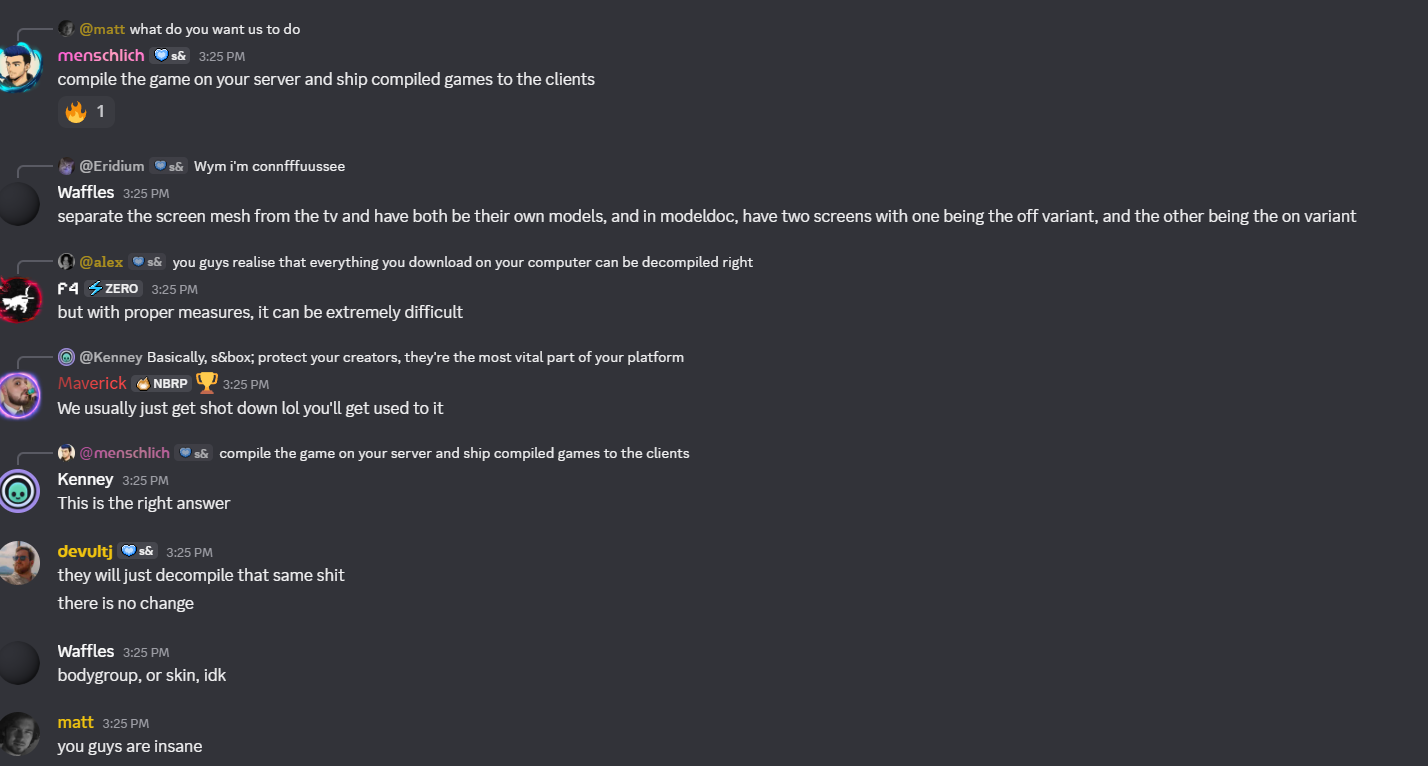
Task: Jump to replied message from @Eridium
Action: 201,166
